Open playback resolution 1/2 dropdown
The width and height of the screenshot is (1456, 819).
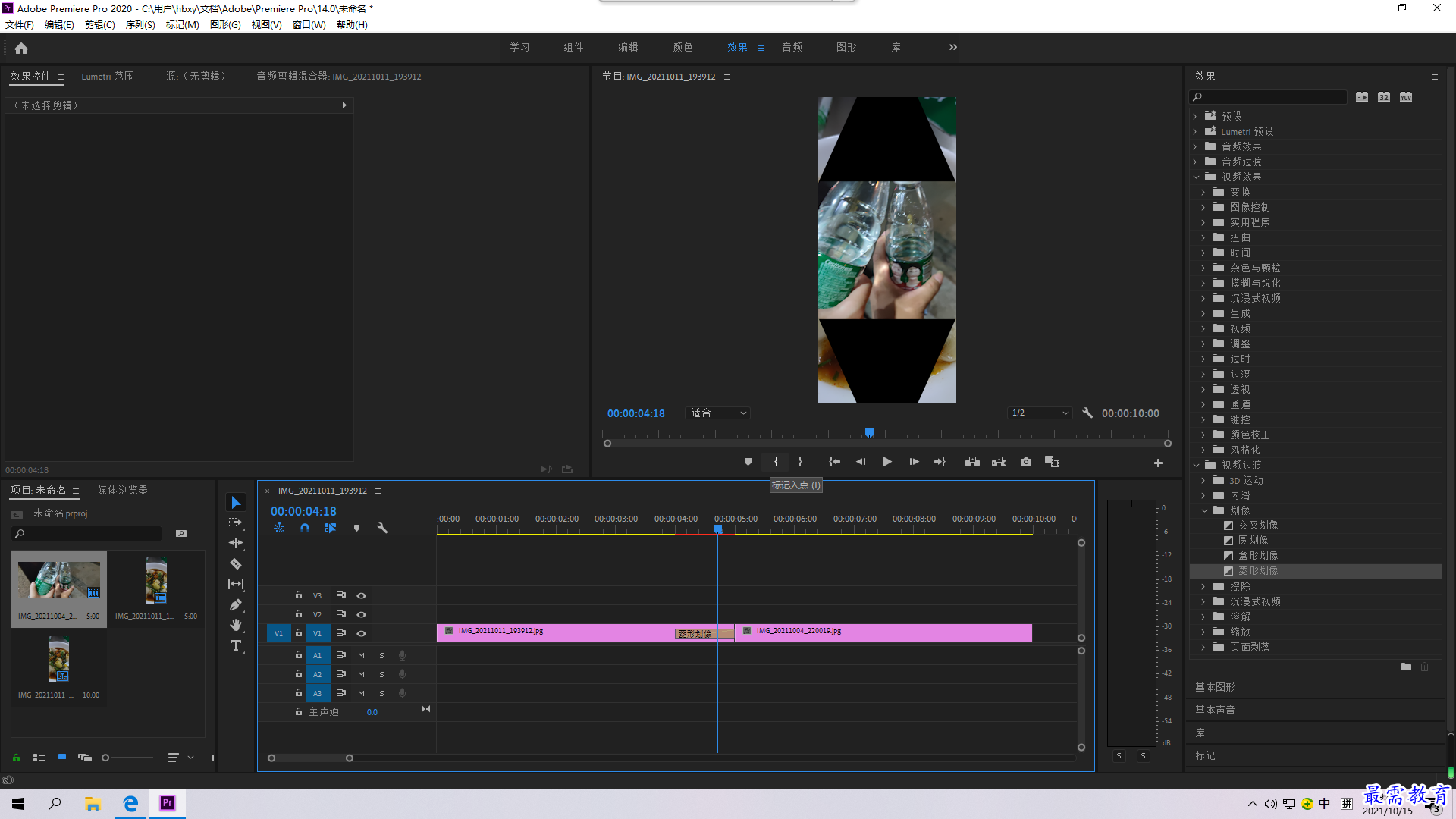click(x=1040, y=413)
